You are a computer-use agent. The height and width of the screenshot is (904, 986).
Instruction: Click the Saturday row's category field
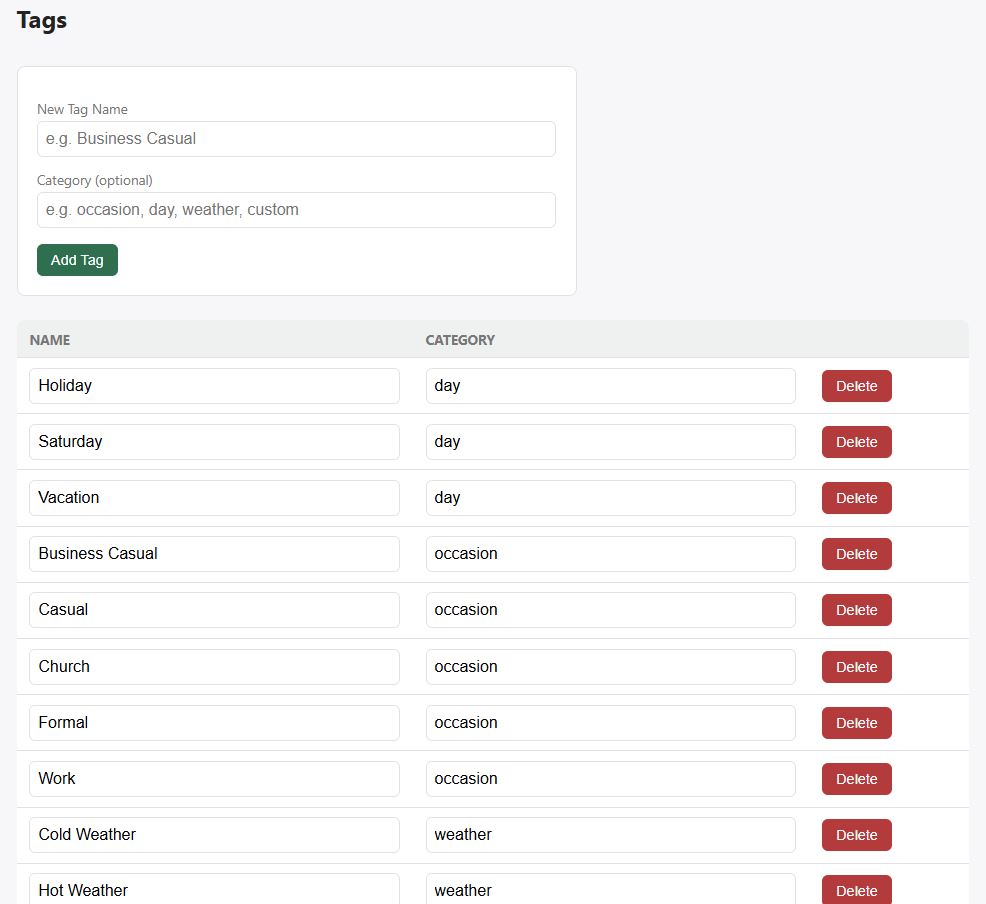coord(611,442)
